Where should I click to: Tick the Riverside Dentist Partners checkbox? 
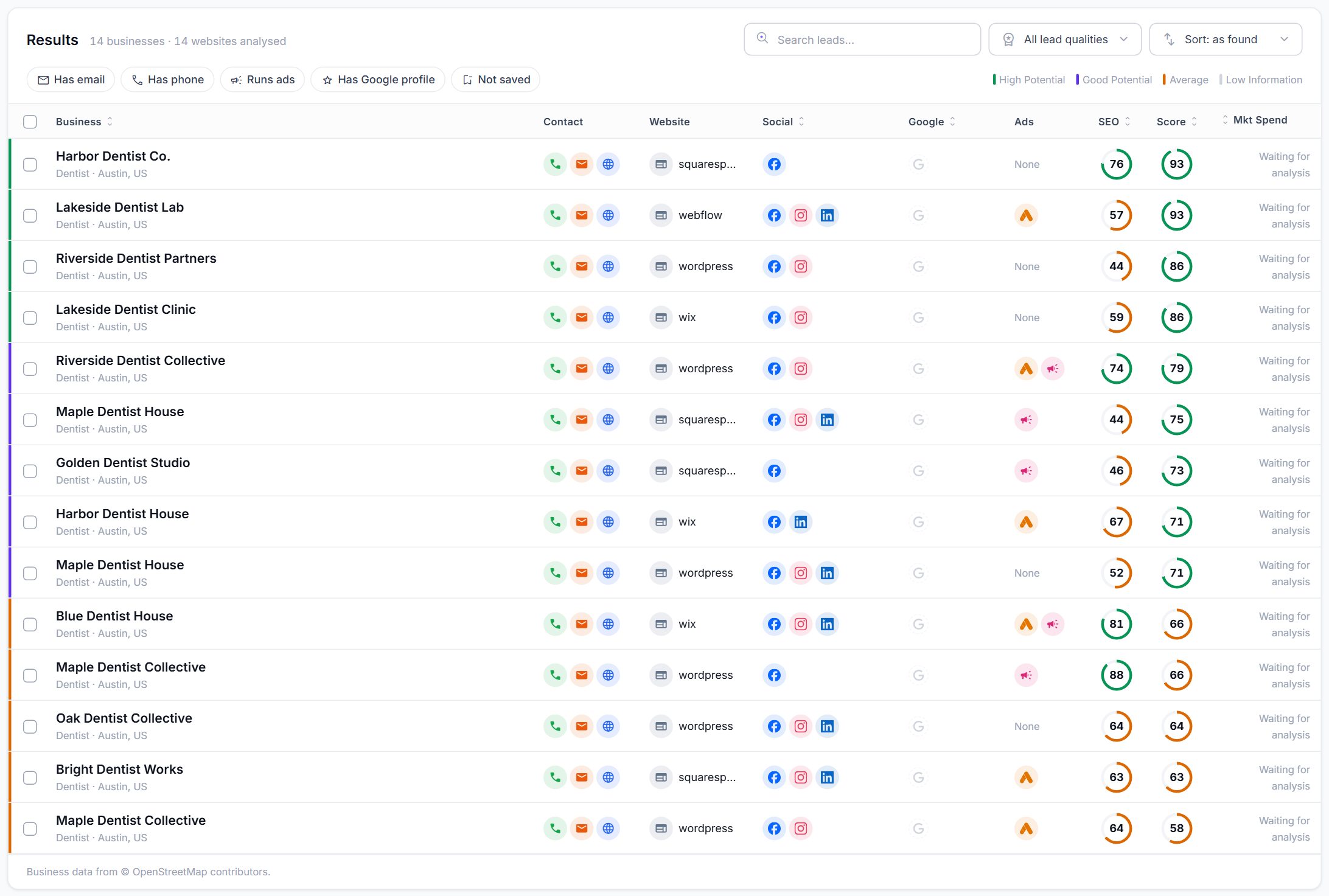click(30, 266)
